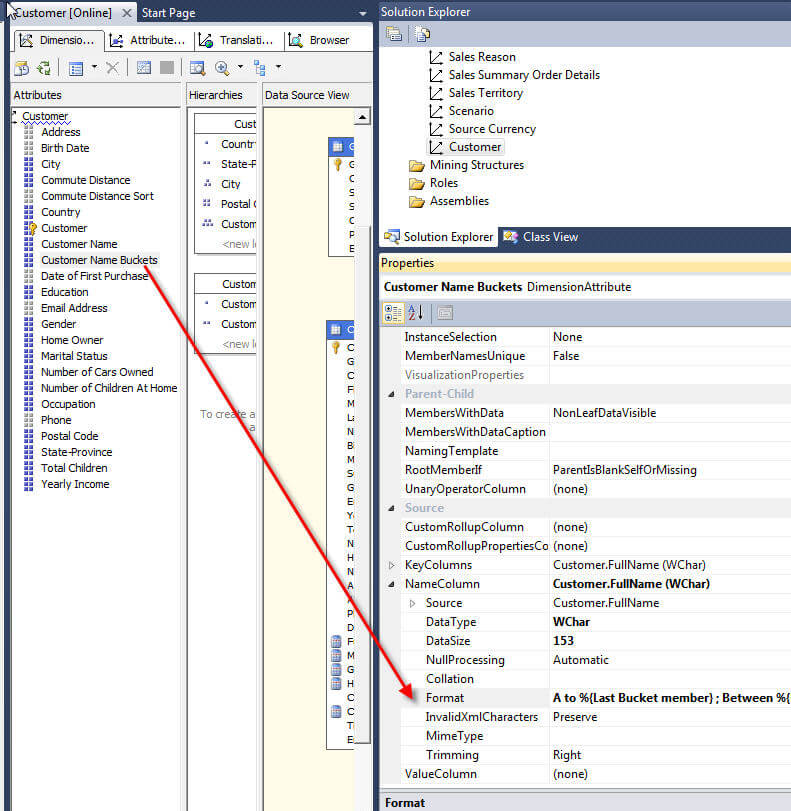This screenshot has height=811, width=791.
Task: Click the Property Pages icon in Properties
Action: point(445,313)
